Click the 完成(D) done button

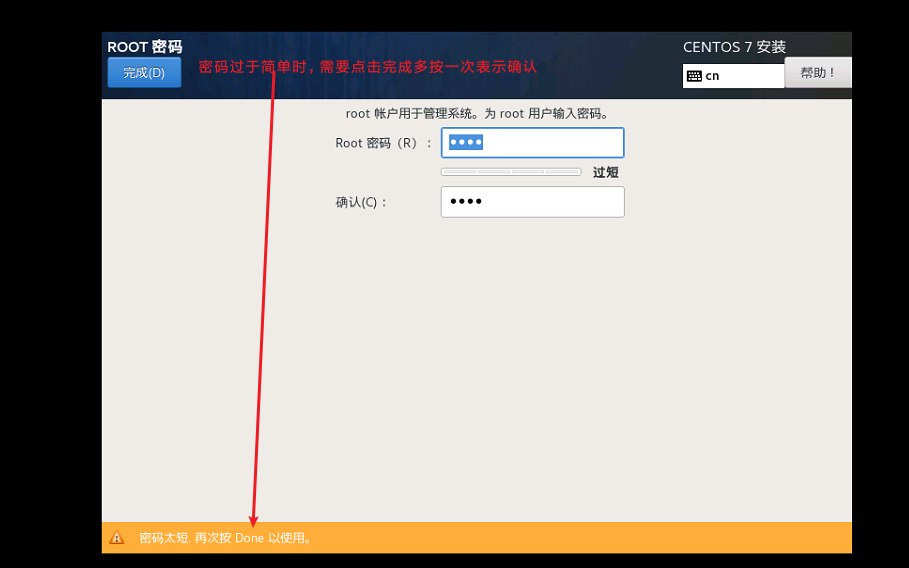[144, 72]
